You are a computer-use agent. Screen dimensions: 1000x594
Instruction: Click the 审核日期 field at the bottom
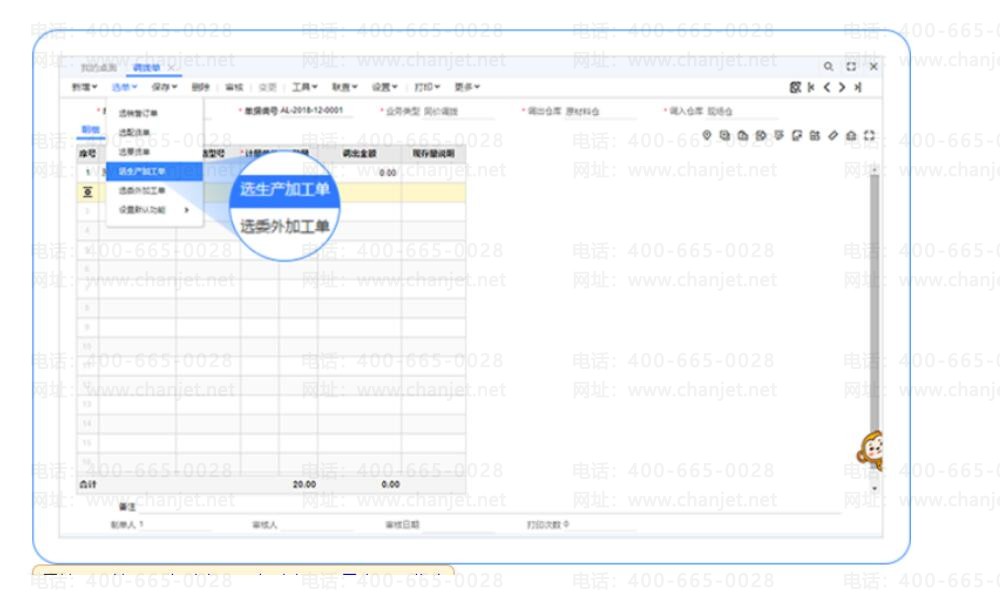click(x=457, y=524)
